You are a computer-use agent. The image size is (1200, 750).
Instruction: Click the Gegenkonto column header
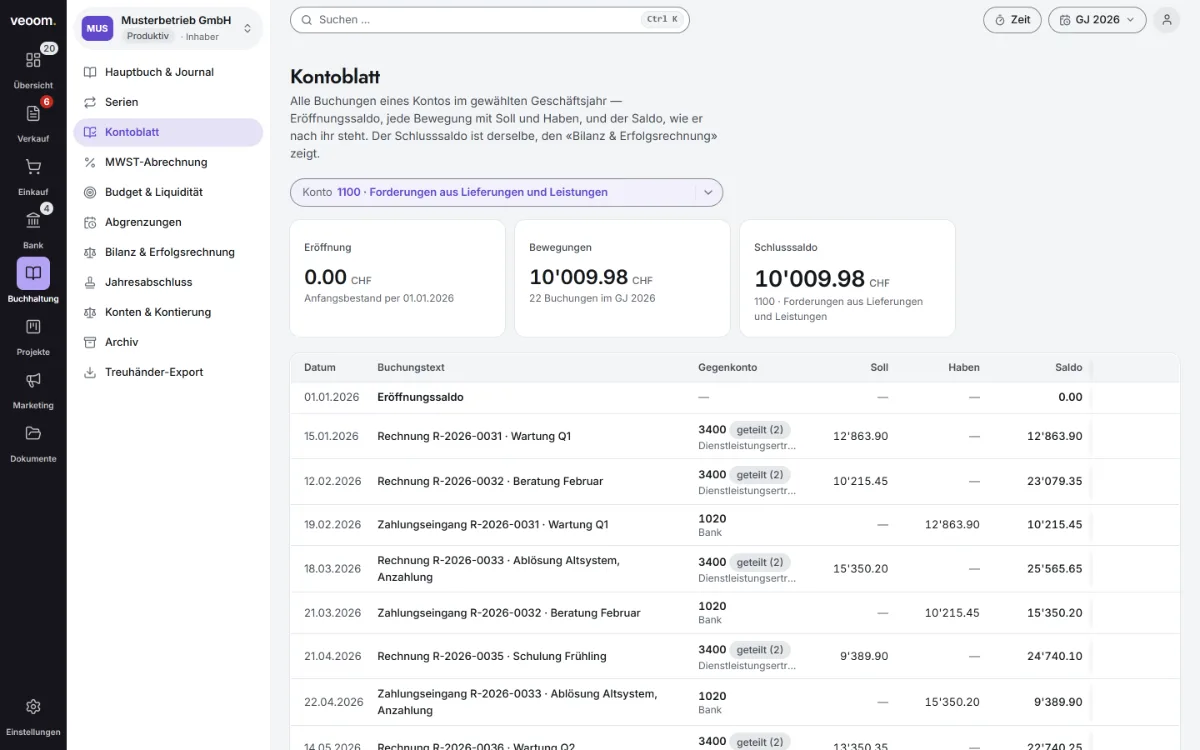727,367
